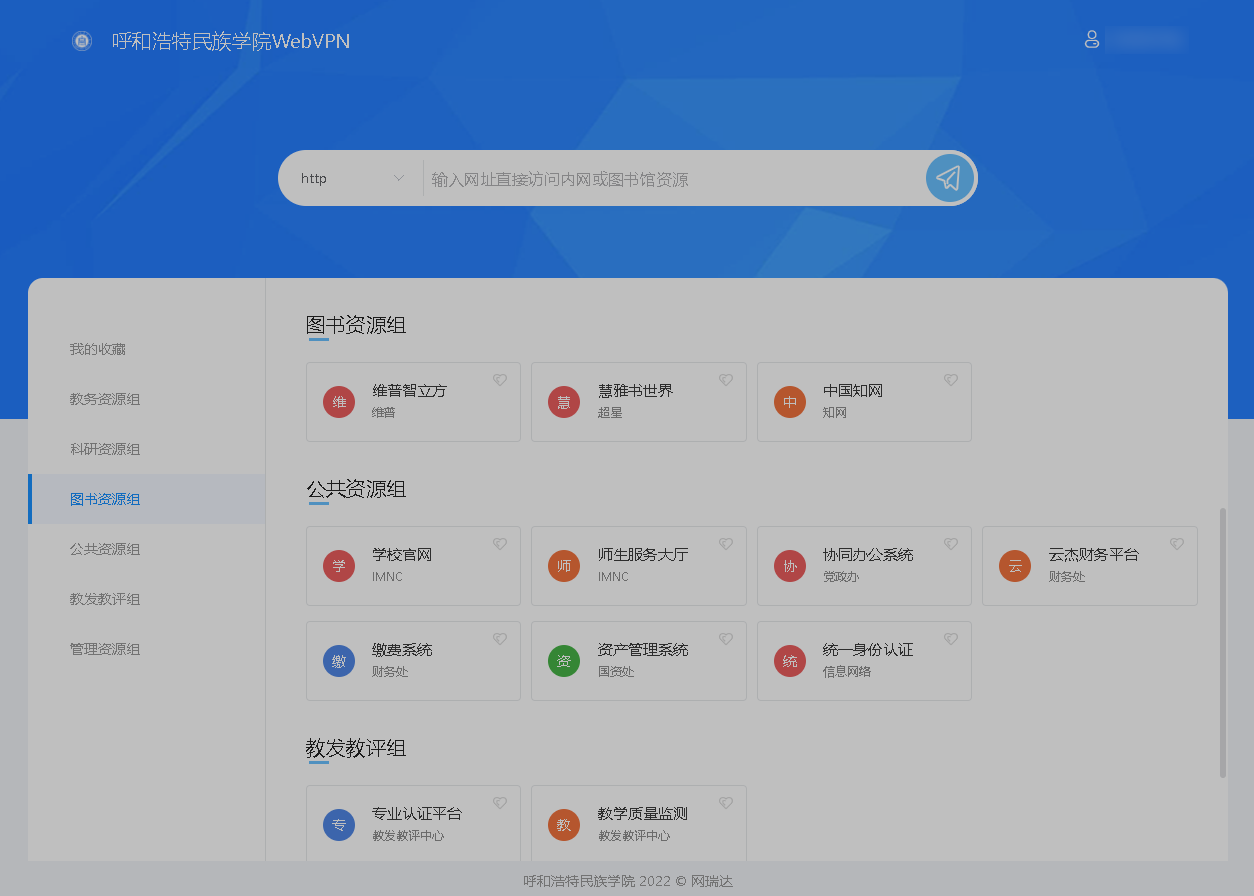
Task: Toggle favorite heart on 慧雅书世界 card
Action: [726, 380]
